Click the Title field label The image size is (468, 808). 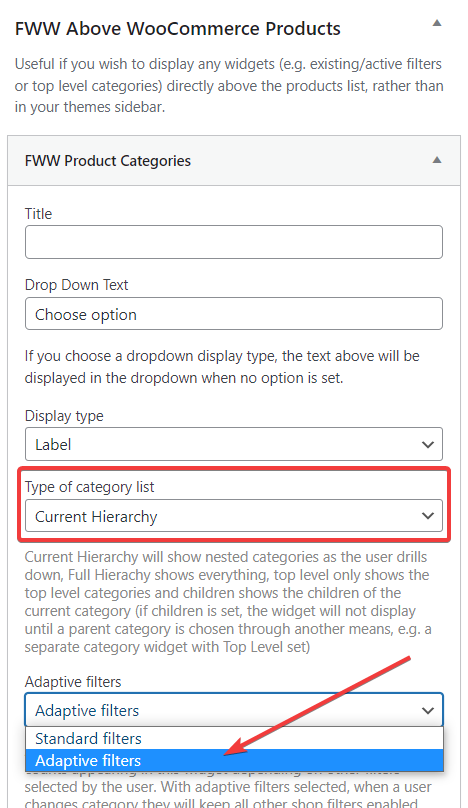tap(38, 214)
